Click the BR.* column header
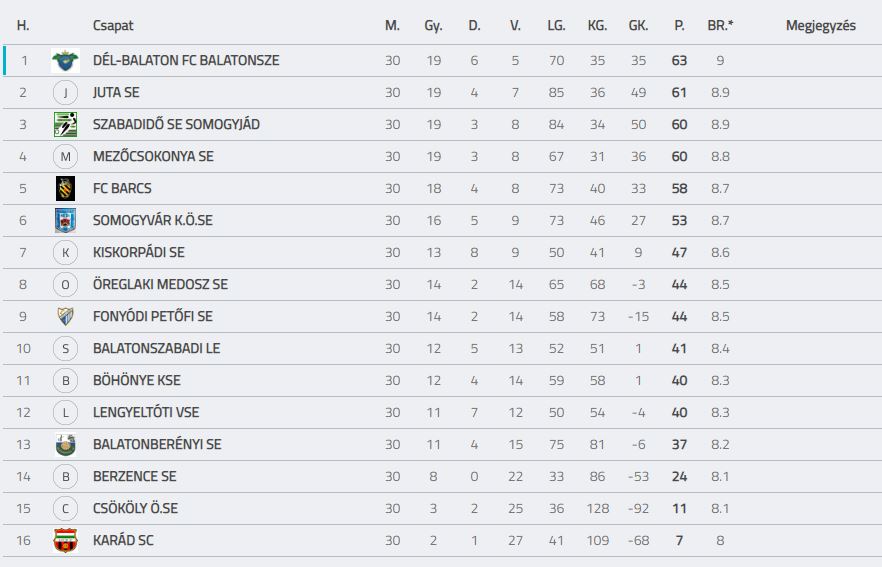 point(720,25)
